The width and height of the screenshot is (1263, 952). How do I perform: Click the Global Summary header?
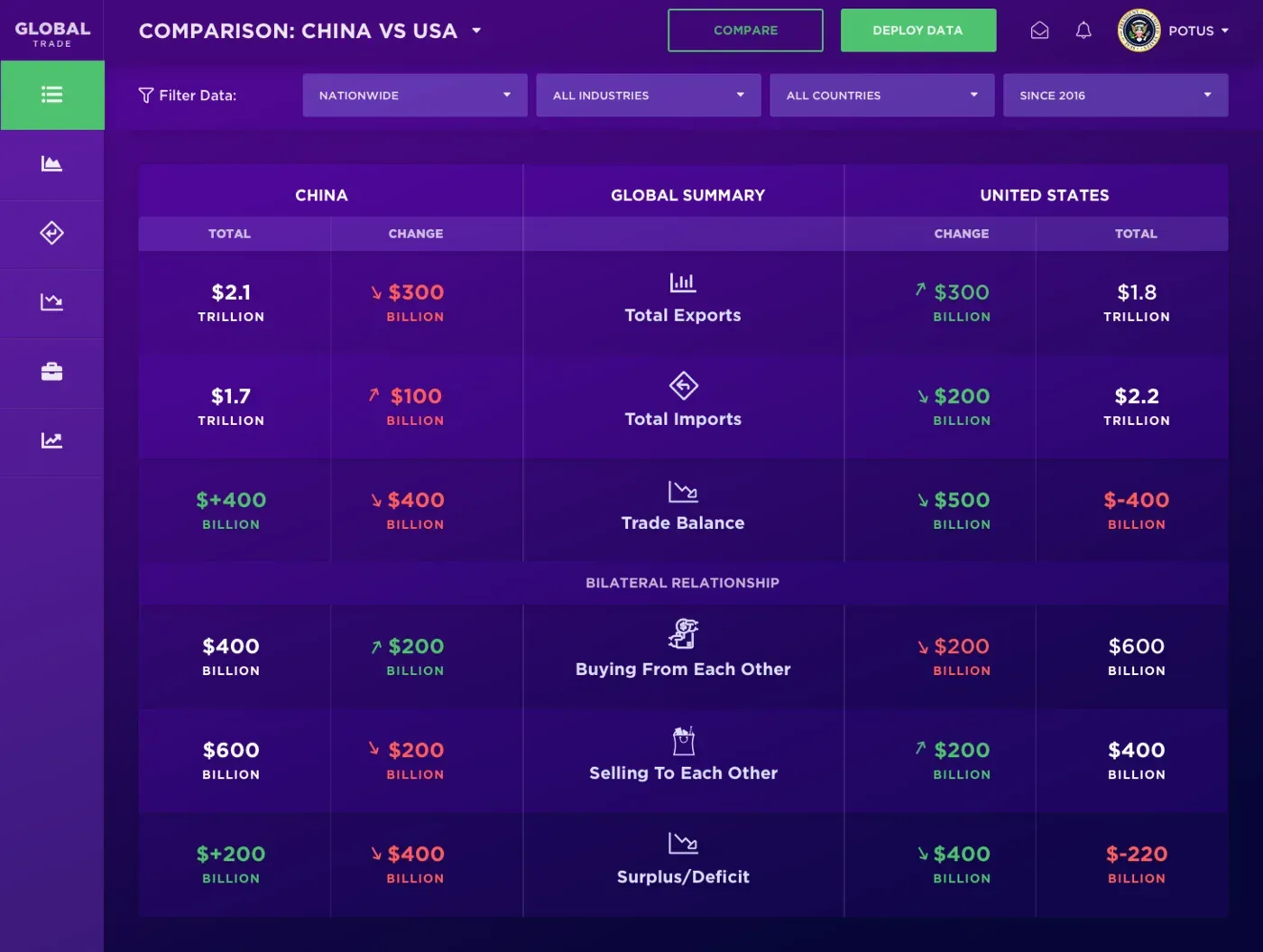pos(687,195)
